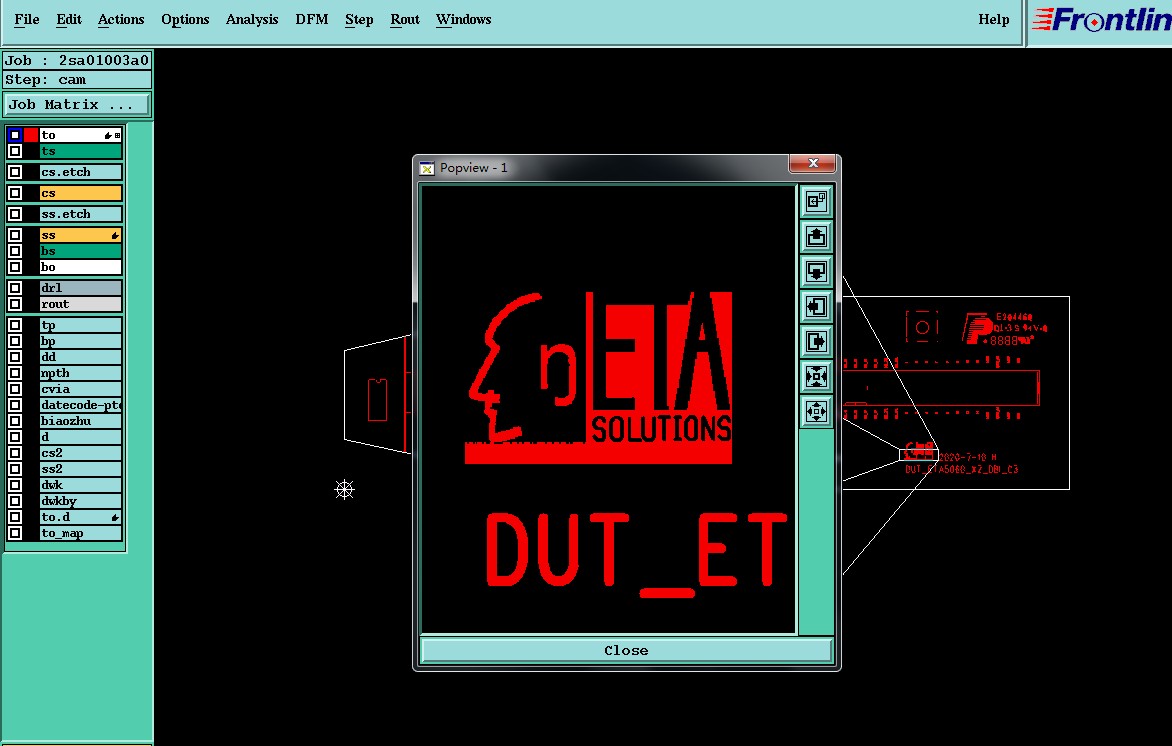Select layer name npth
Screen dimensions: 1172x746
click(x=81, y=373)
